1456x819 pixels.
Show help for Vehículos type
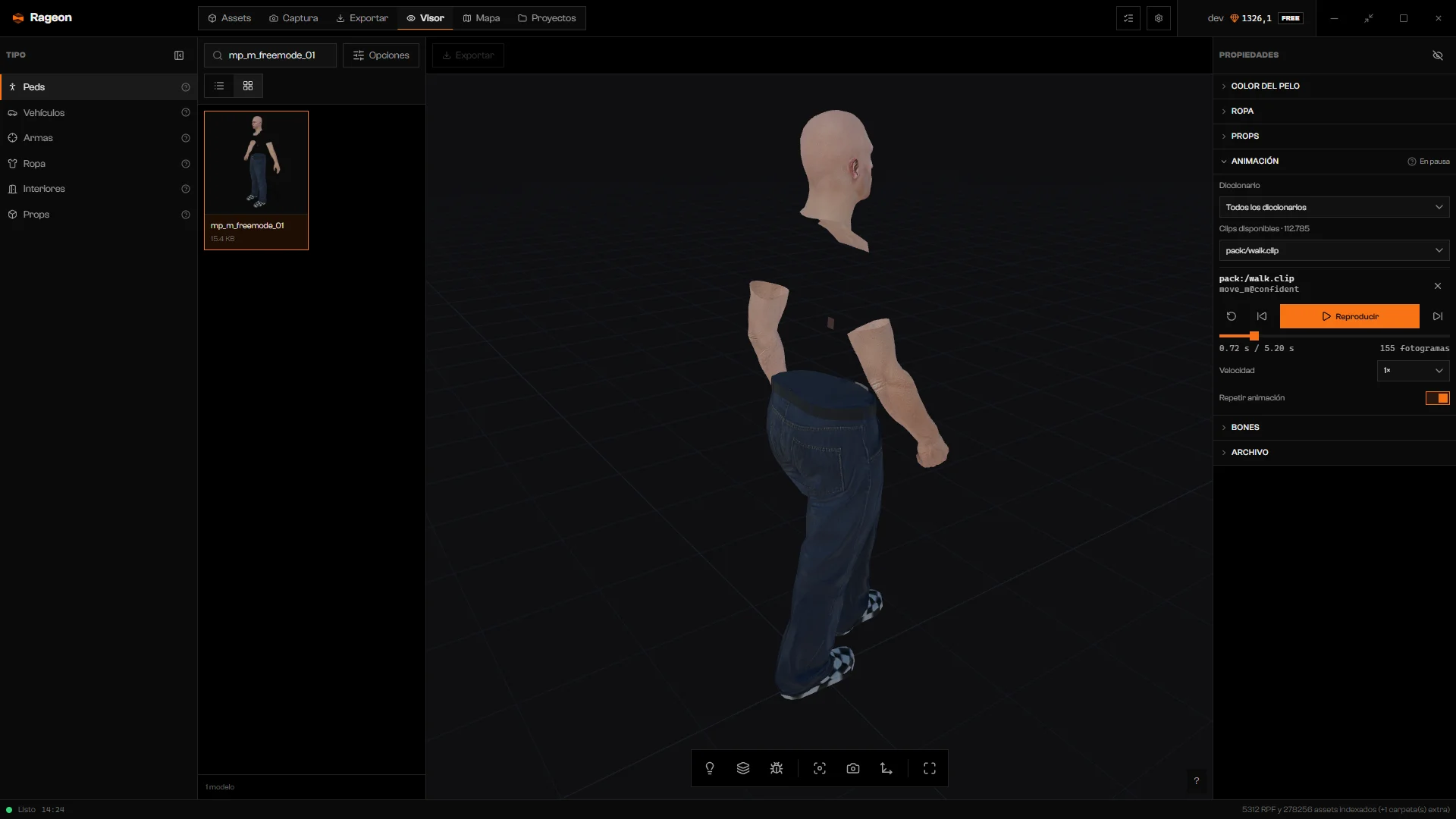click(x=186, y=112)
